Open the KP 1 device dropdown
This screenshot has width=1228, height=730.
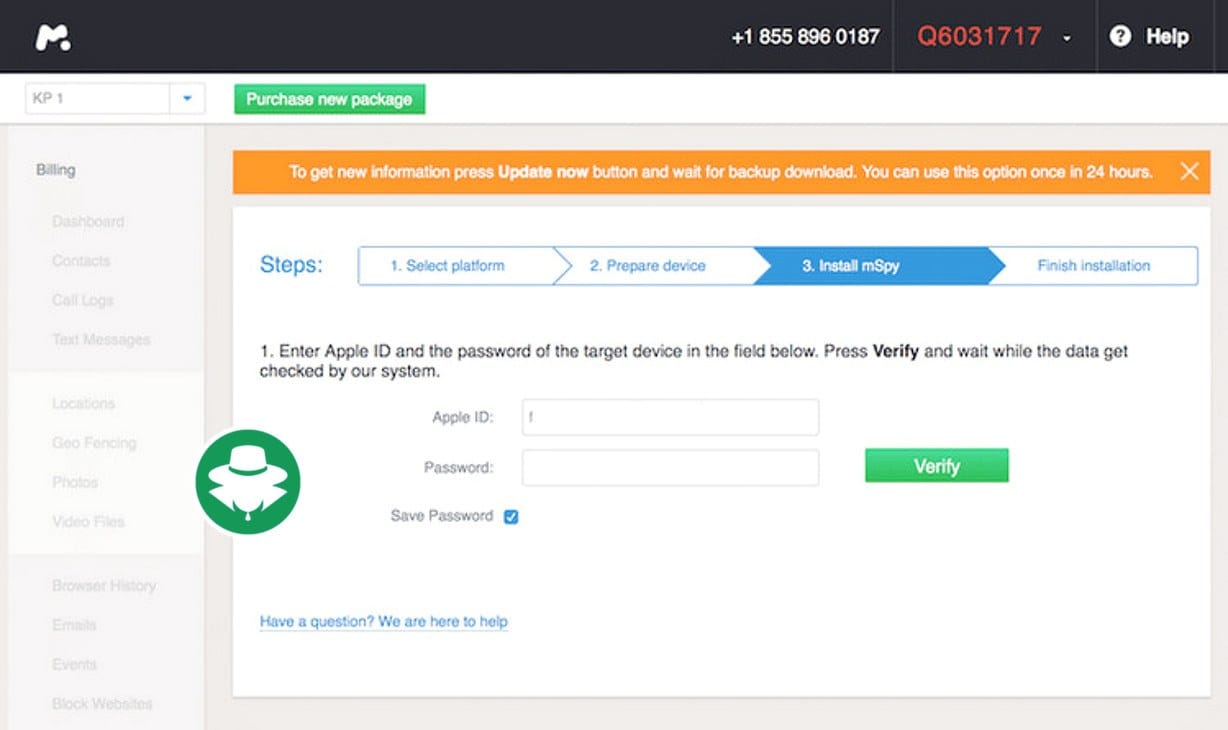[186, 99]
